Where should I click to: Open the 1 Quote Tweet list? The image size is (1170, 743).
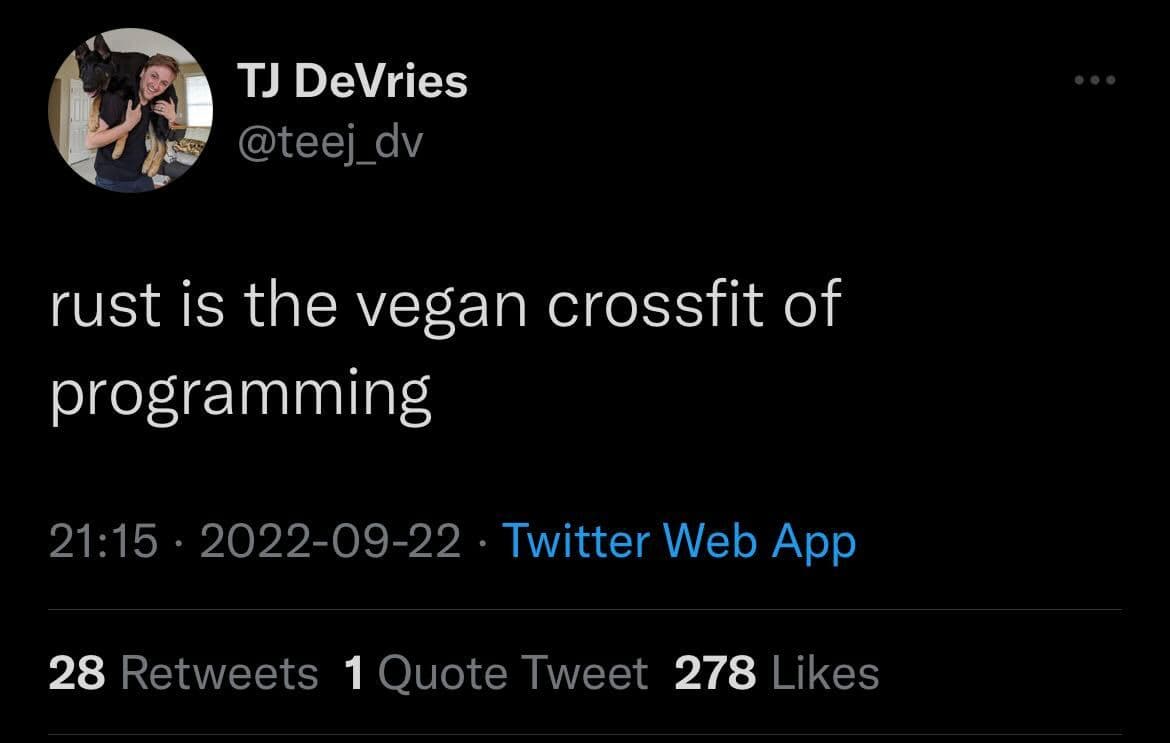496,673
